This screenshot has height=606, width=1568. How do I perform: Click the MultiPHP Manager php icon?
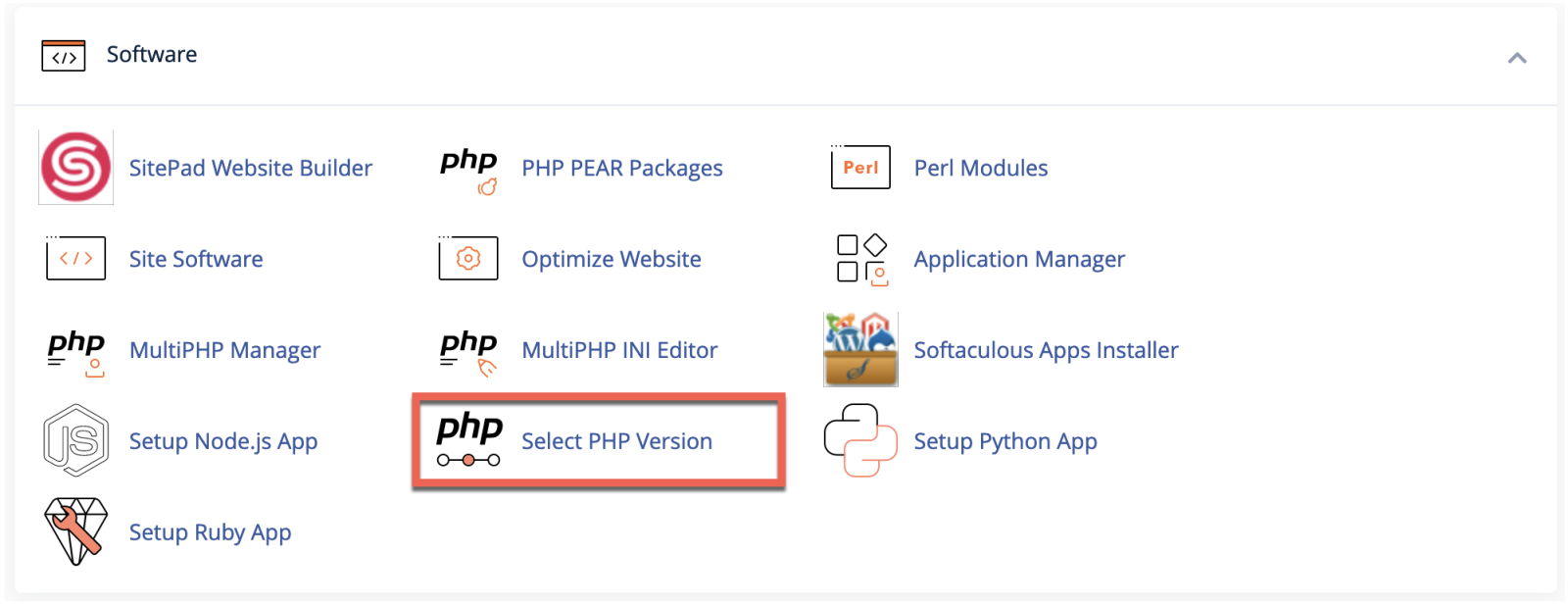click(x=75, y=351)
